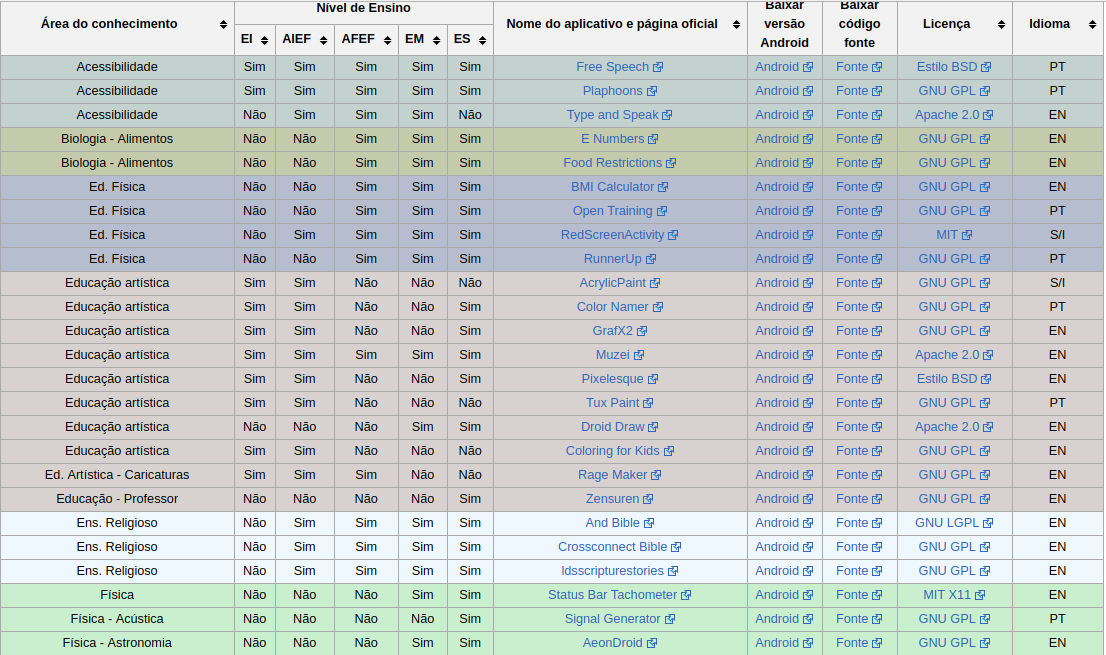This screenshot has height=655, width=1106.
Task: Open Tux Paint link
Action: pyautogui.click(x=619, y=403)
